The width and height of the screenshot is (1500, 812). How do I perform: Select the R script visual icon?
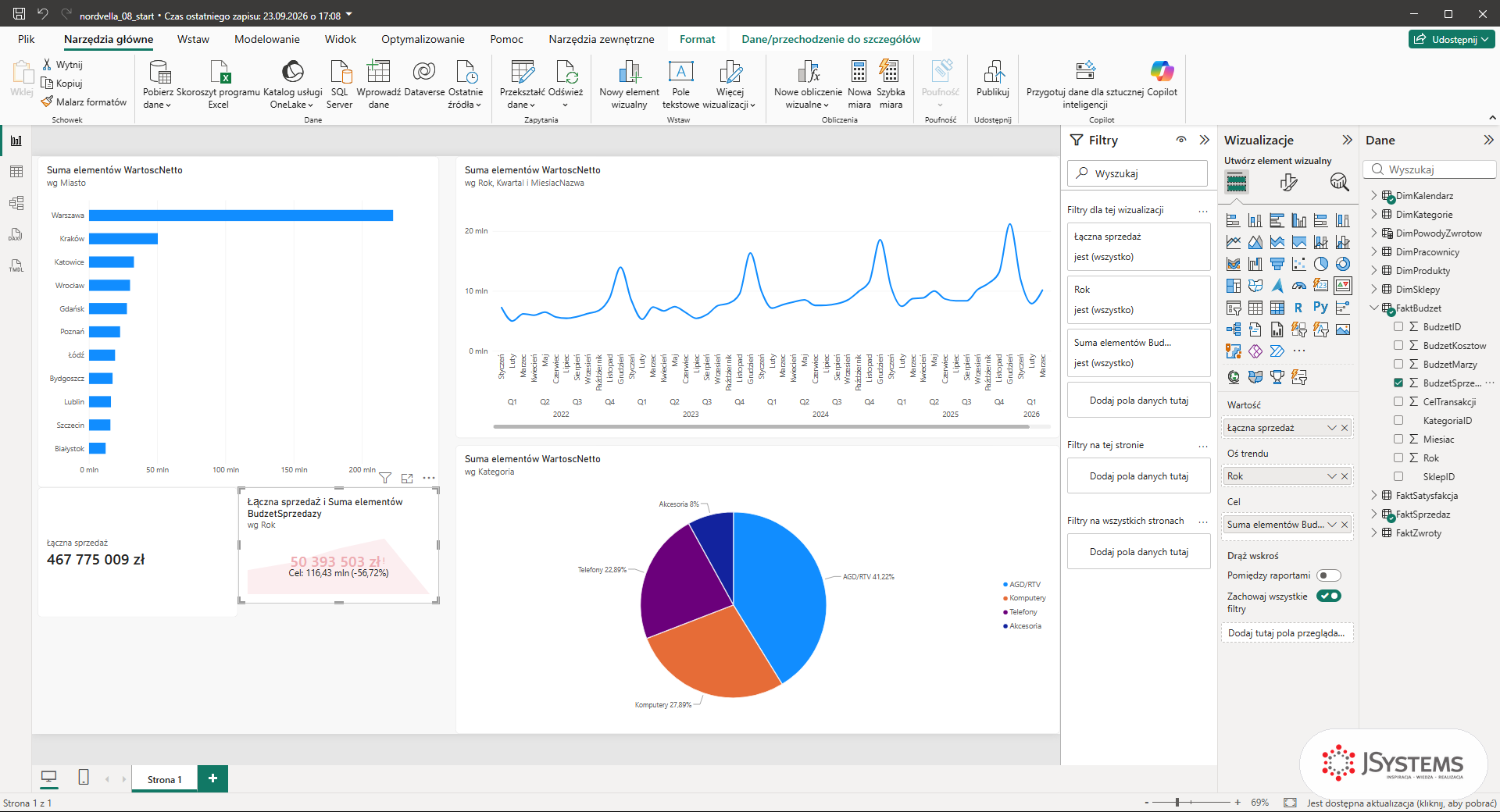coord(1298,308)
